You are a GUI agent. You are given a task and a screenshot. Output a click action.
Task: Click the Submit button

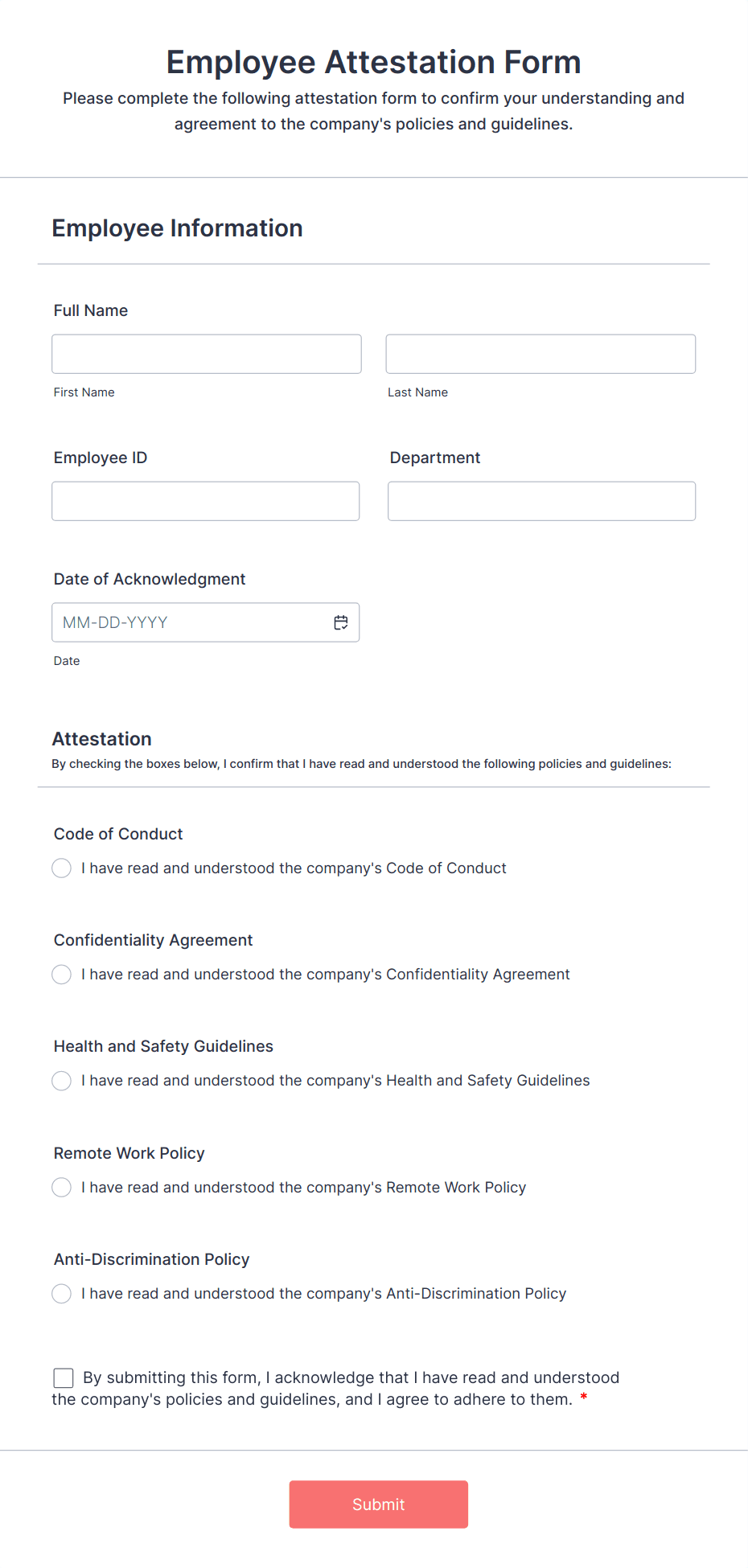(378, 1504)
